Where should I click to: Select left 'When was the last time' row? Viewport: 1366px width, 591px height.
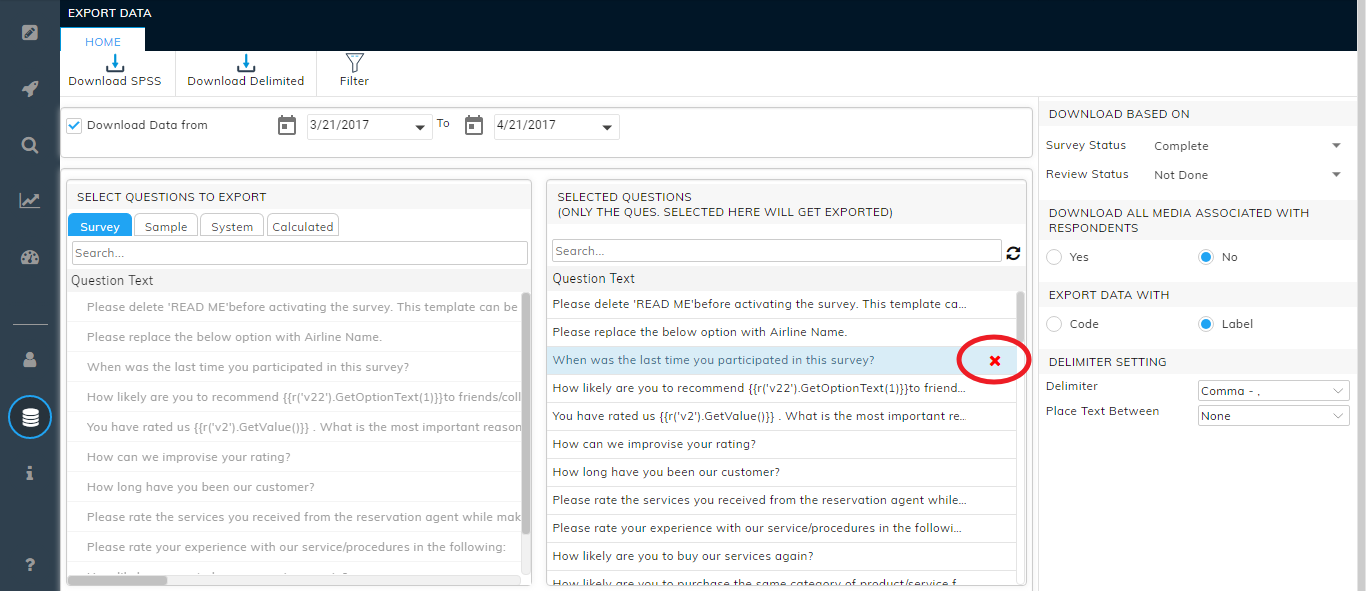pyautogui.click(x=294, y=367)
